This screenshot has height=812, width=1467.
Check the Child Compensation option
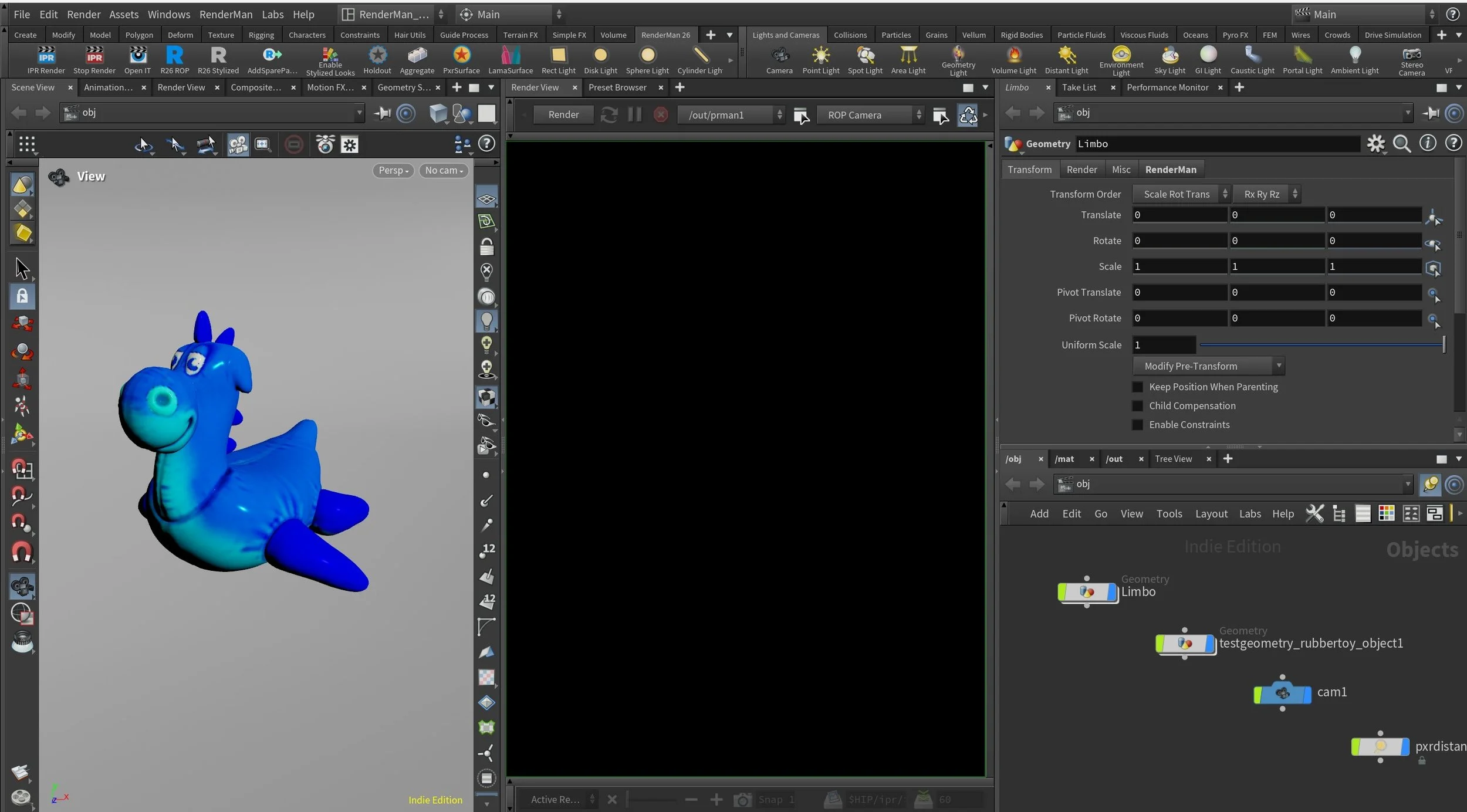pyautogui.click(x=1137, y=405)
